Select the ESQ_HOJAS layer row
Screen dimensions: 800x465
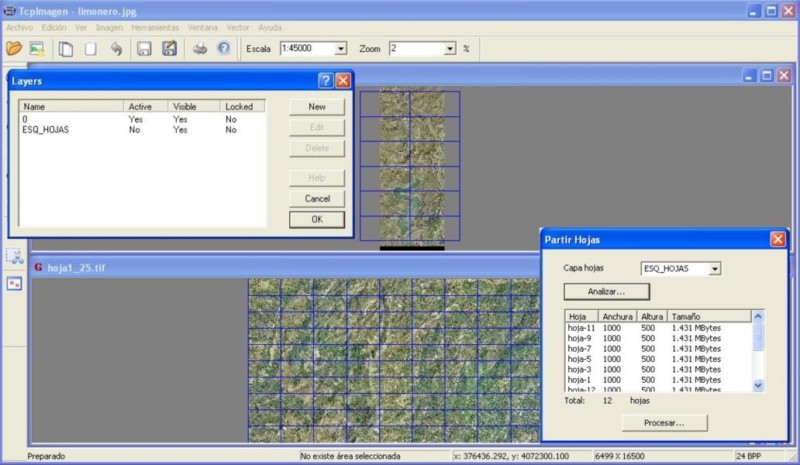pos(45,129)
